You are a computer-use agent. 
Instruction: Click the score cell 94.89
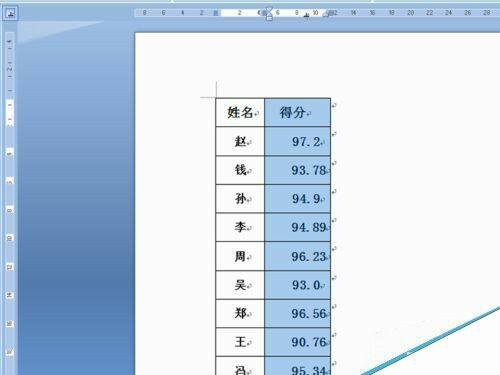click(297, 227)
